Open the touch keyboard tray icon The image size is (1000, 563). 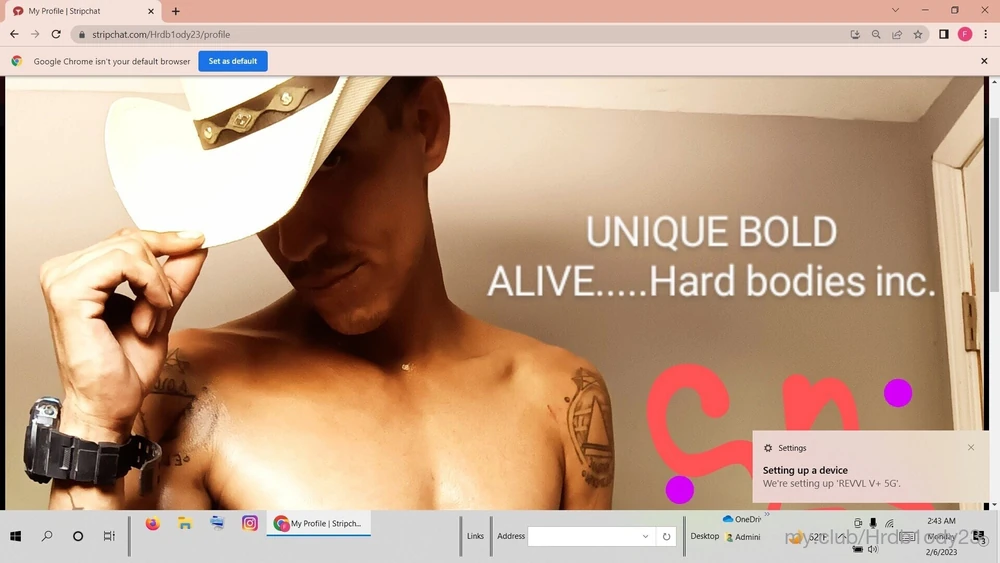click(x=908, y=536)
